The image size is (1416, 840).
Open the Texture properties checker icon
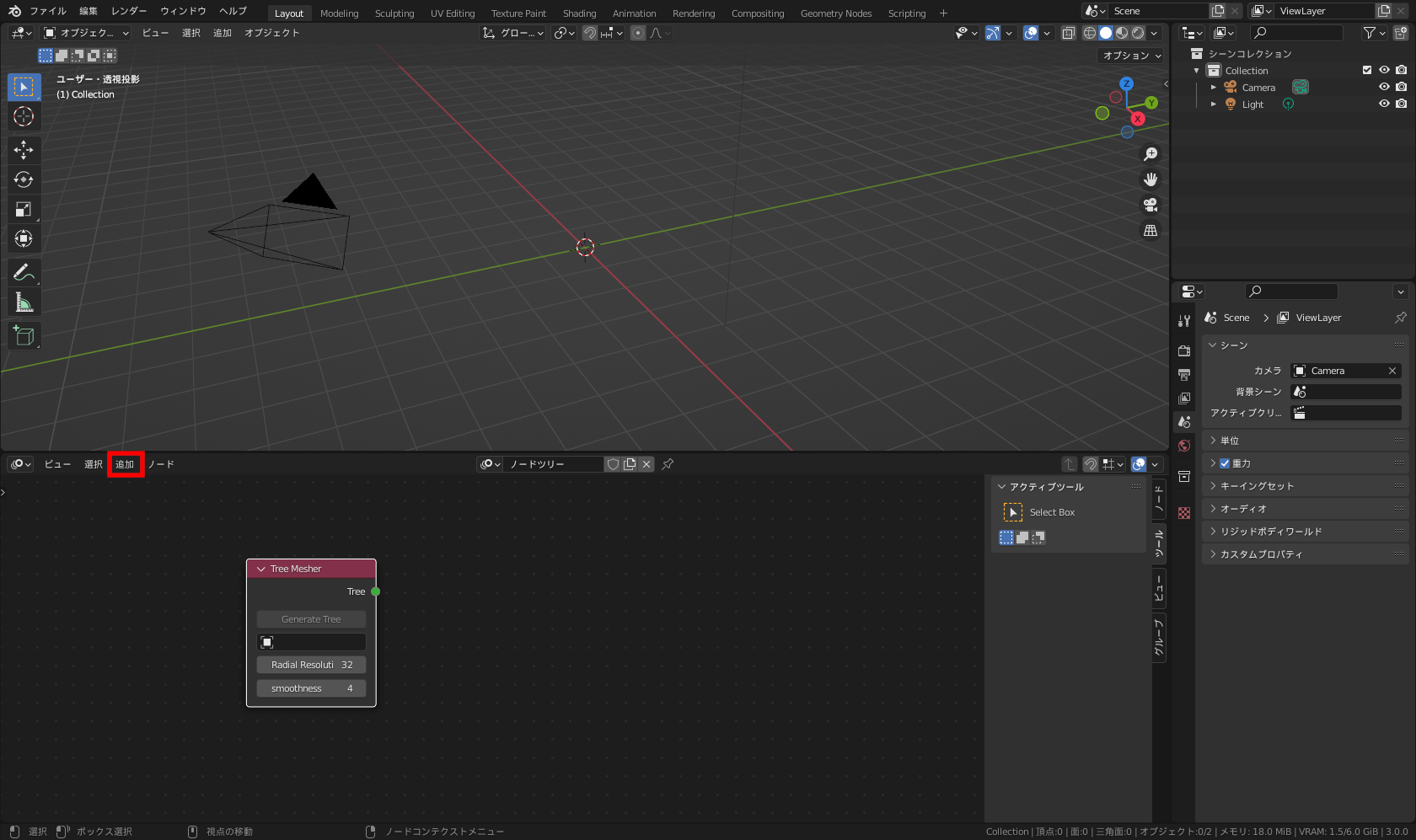click(x=1184, y=513)
